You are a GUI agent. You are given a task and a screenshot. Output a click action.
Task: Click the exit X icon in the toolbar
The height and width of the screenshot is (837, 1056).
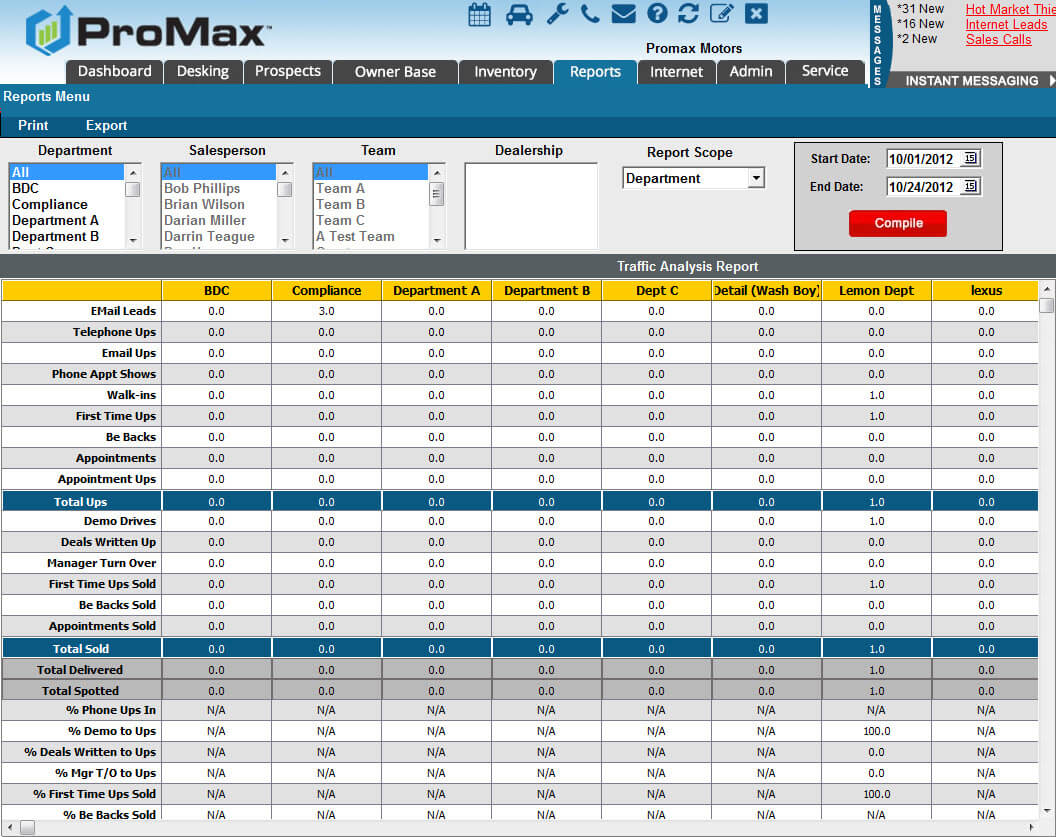coord(757,15)
